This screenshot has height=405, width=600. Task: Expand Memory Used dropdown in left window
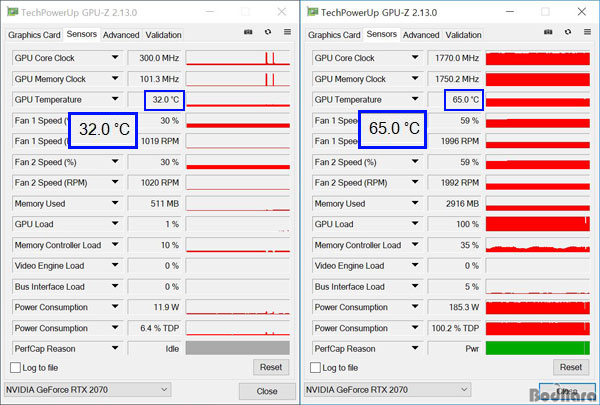pyautogui.click(x=115, y=203)
